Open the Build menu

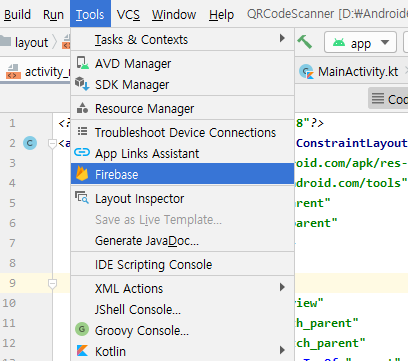click(x=17, y=15)
